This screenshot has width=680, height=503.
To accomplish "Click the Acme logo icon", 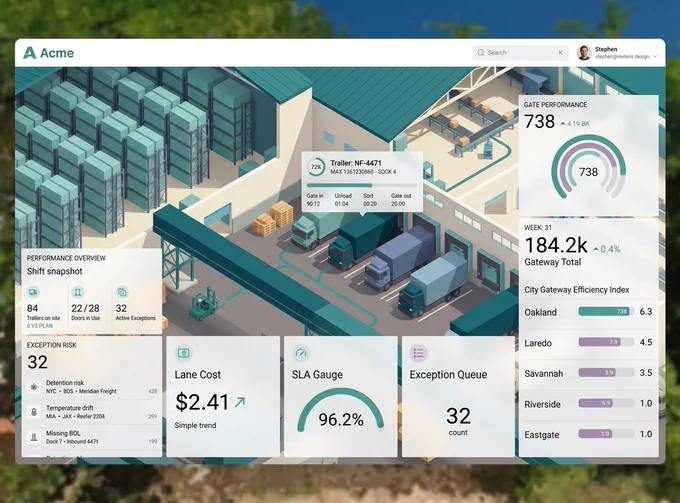I will 29,53.
